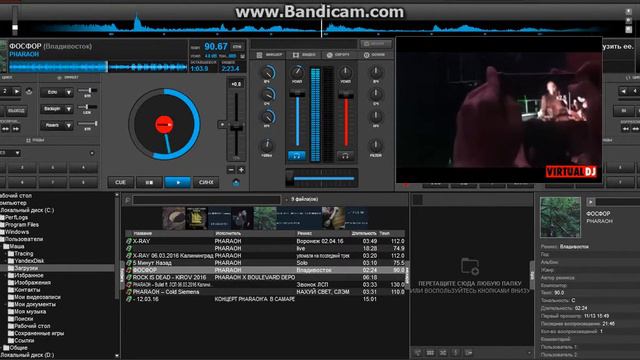Image resolution: width=640 pixels, height=360 pixels.
Task: Click the ВЫХОД loop exit button
Action: [16, 111]
